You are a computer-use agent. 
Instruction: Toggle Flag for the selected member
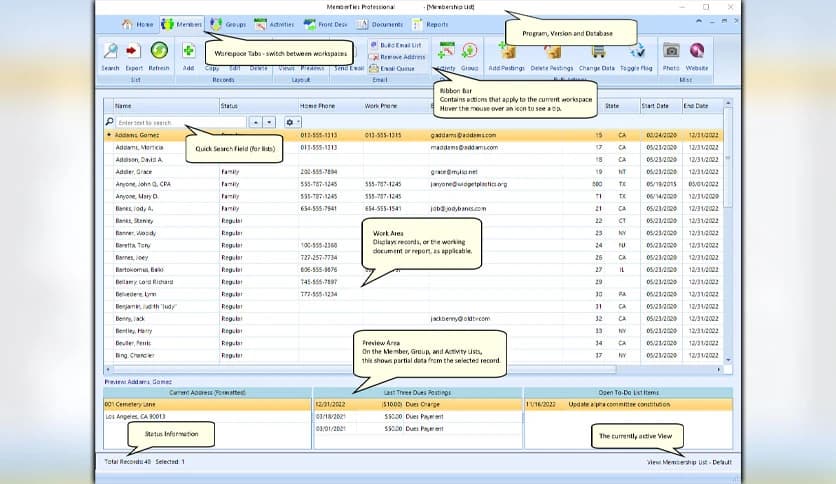pos(636,51)
